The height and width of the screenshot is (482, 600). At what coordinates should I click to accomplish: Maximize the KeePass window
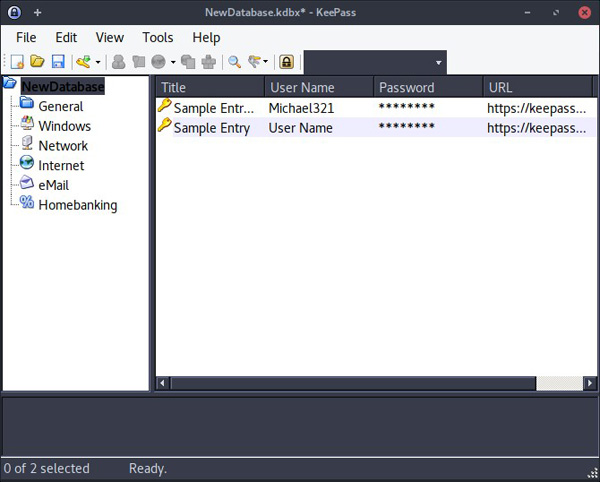click(x=556, y=13)
